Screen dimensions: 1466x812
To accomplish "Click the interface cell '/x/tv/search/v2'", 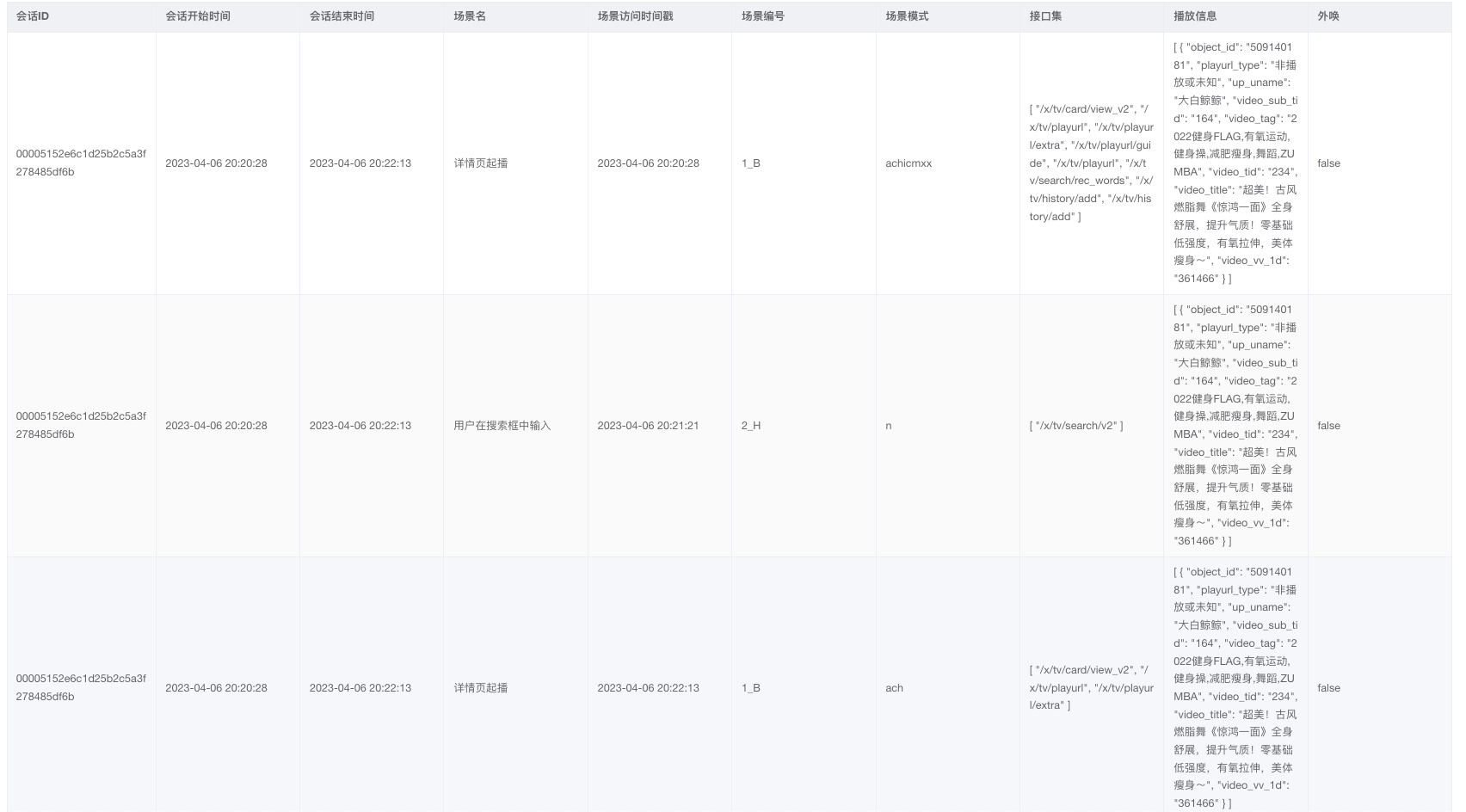I will pos(1076,426).
